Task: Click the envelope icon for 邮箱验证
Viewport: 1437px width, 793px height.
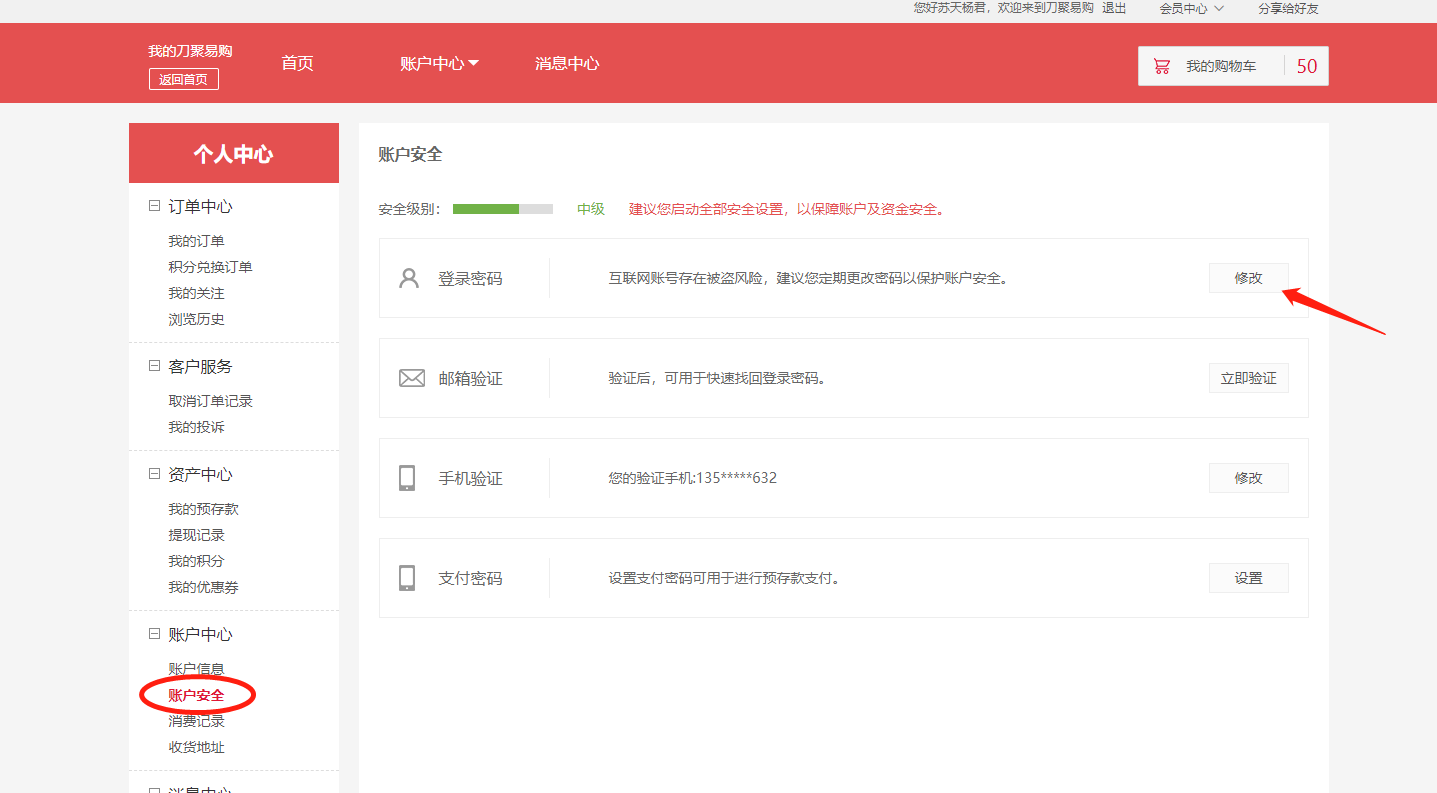Action: tap(411, 378)
